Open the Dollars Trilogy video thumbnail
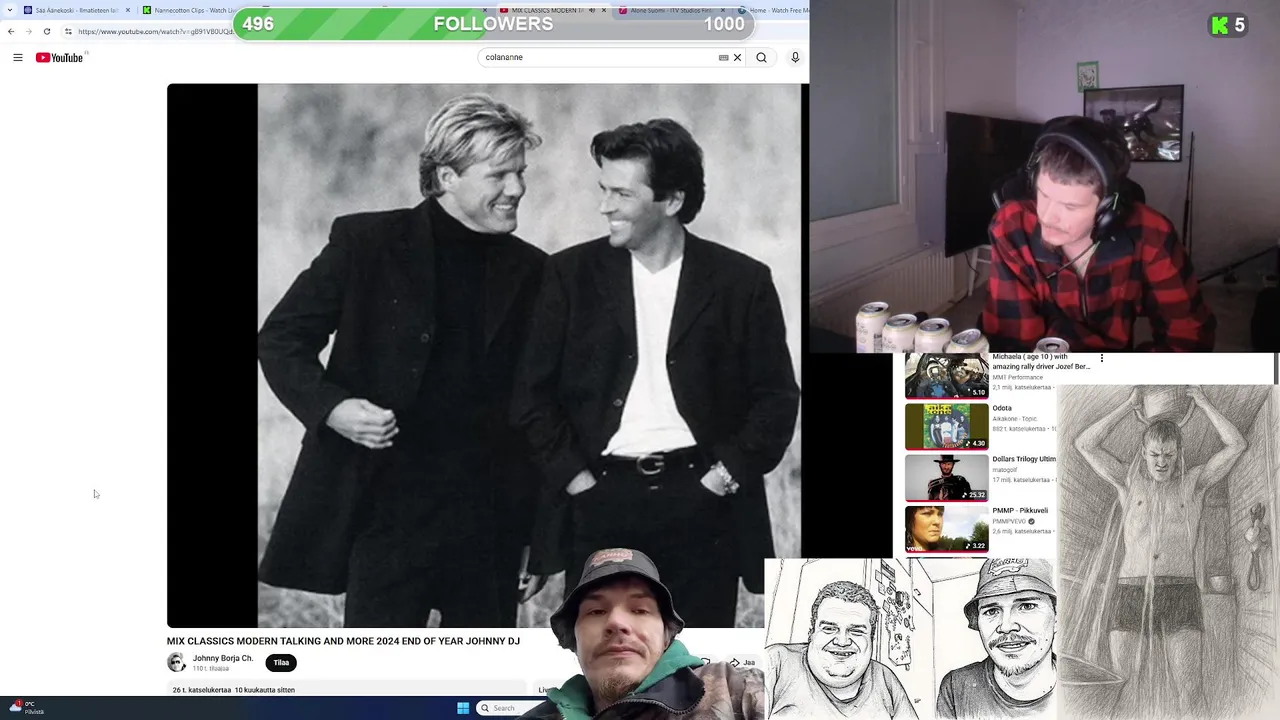Screen dimensions: 1280x720 [x=946, y=477]
